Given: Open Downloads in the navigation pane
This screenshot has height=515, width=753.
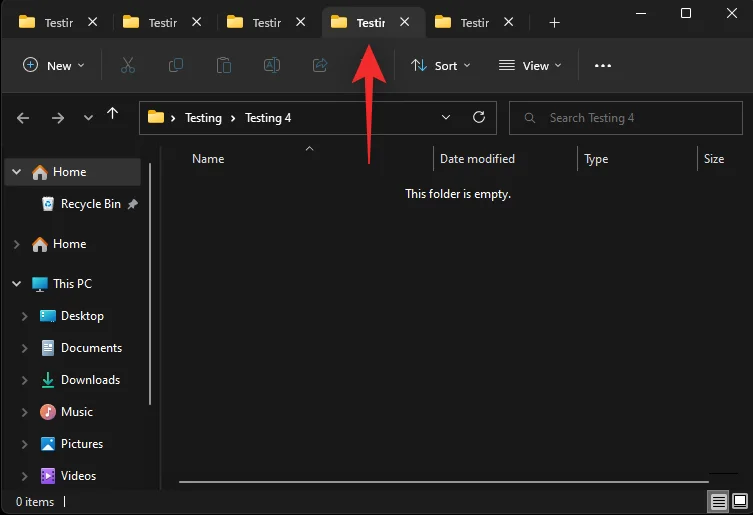Looking at the screenshot, I should [x=90, y=380].
